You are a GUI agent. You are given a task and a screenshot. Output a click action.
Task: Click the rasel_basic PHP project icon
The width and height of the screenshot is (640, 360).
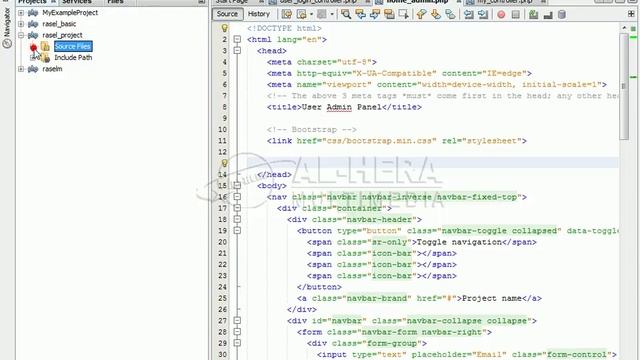(x=33, y=24)
